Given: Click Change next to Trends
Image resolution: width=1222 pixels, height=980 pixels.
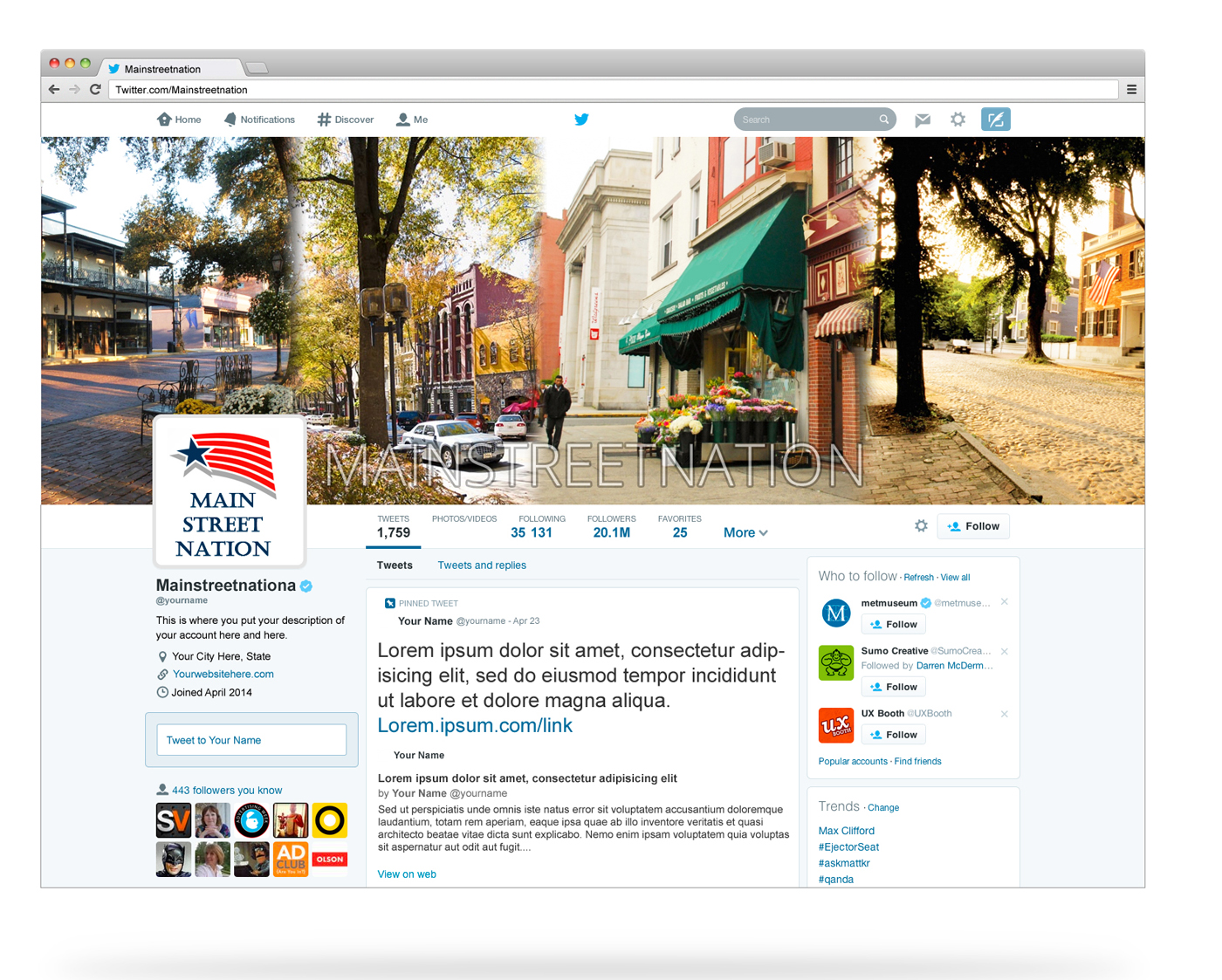Looking at the screenshot, I should pyautogui.click(x=883, y=808).
